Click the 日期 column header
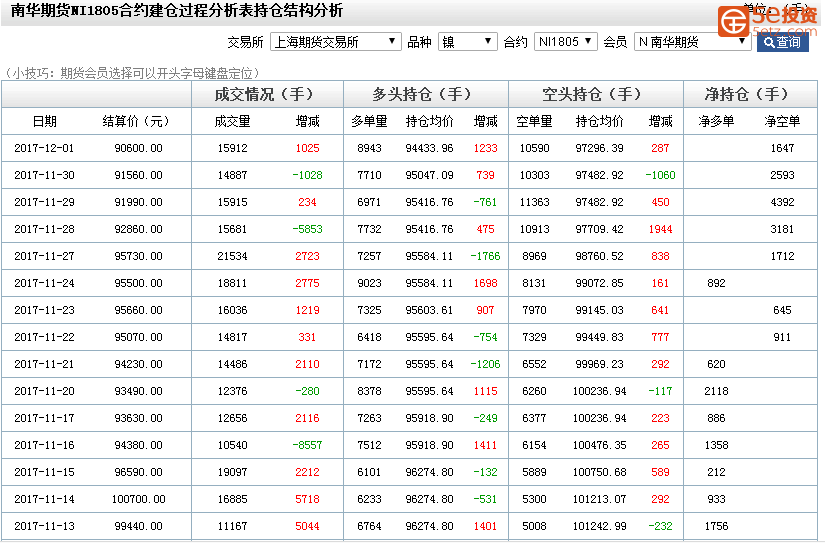 (44, 122)
